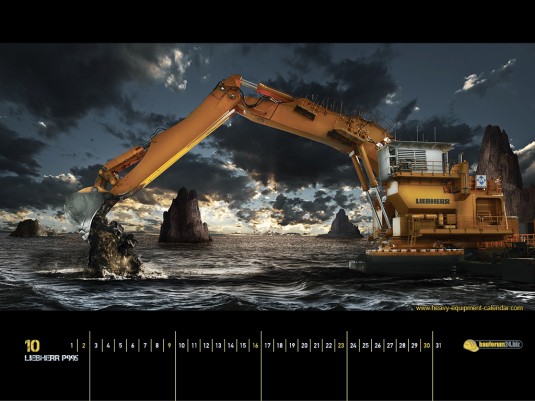Click the bauforum24.biz helmet logo
This screenshot has height=401, width=535.
[x=493, y=345]
